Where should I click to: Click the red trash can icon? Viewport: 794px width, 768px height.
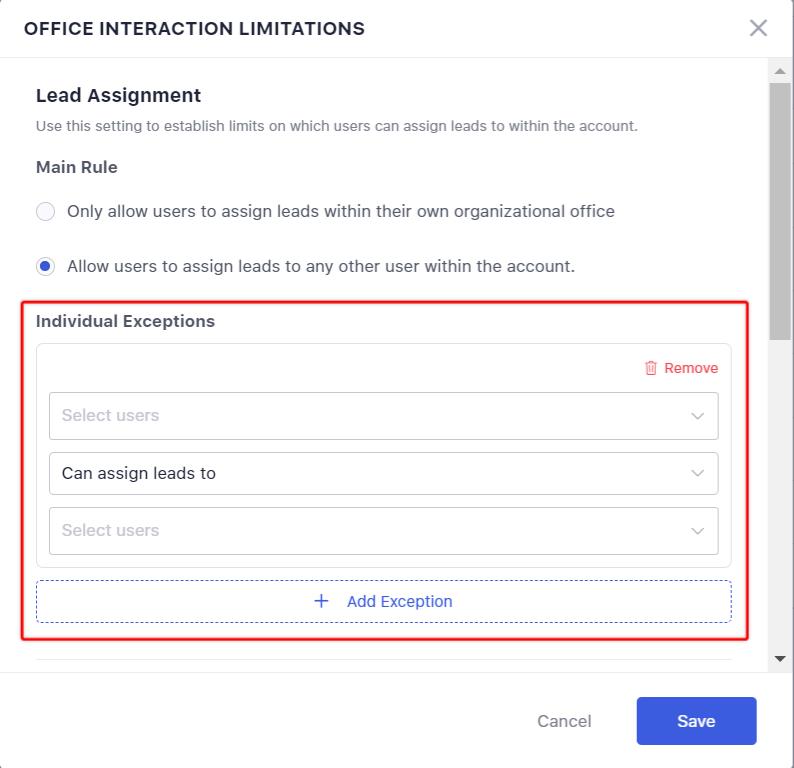(651, 368)
